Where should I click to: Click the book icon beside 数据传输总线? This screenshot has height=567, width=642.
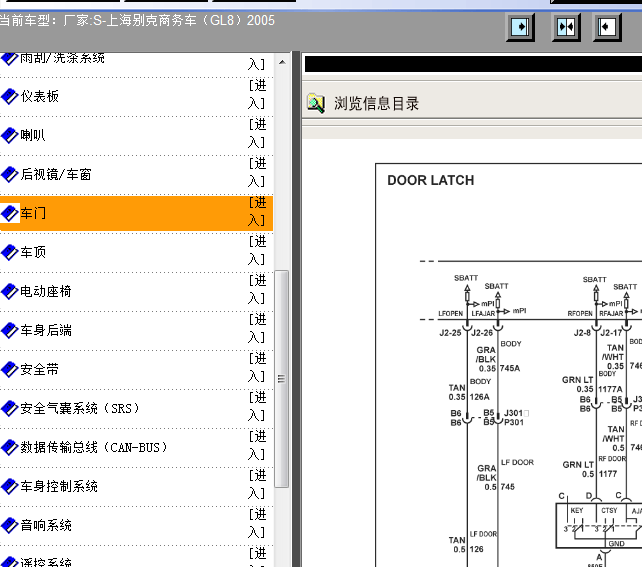[x=10, y=447]
